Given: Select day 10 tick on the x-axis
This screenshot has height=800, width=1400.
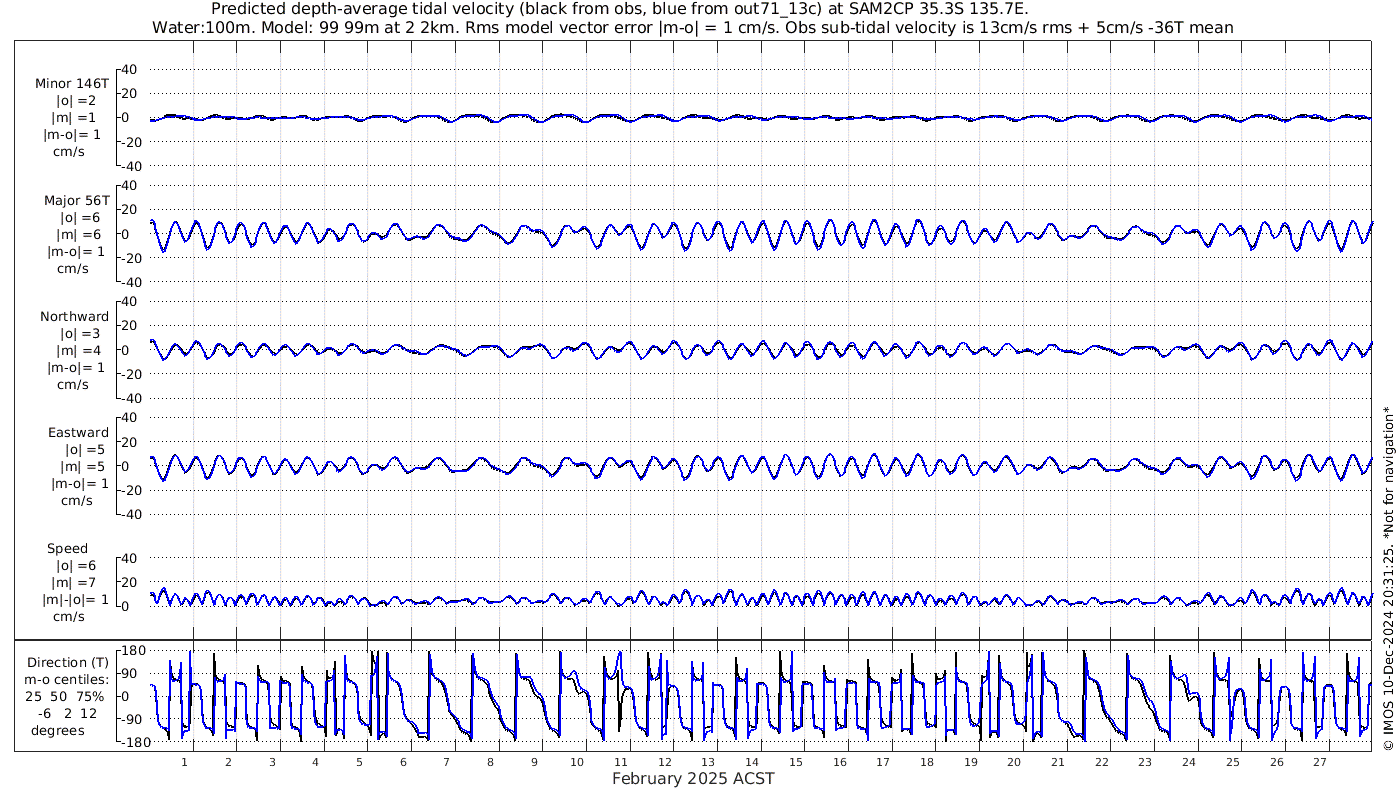Looking at the screenshot, I should tap(577, 762).
